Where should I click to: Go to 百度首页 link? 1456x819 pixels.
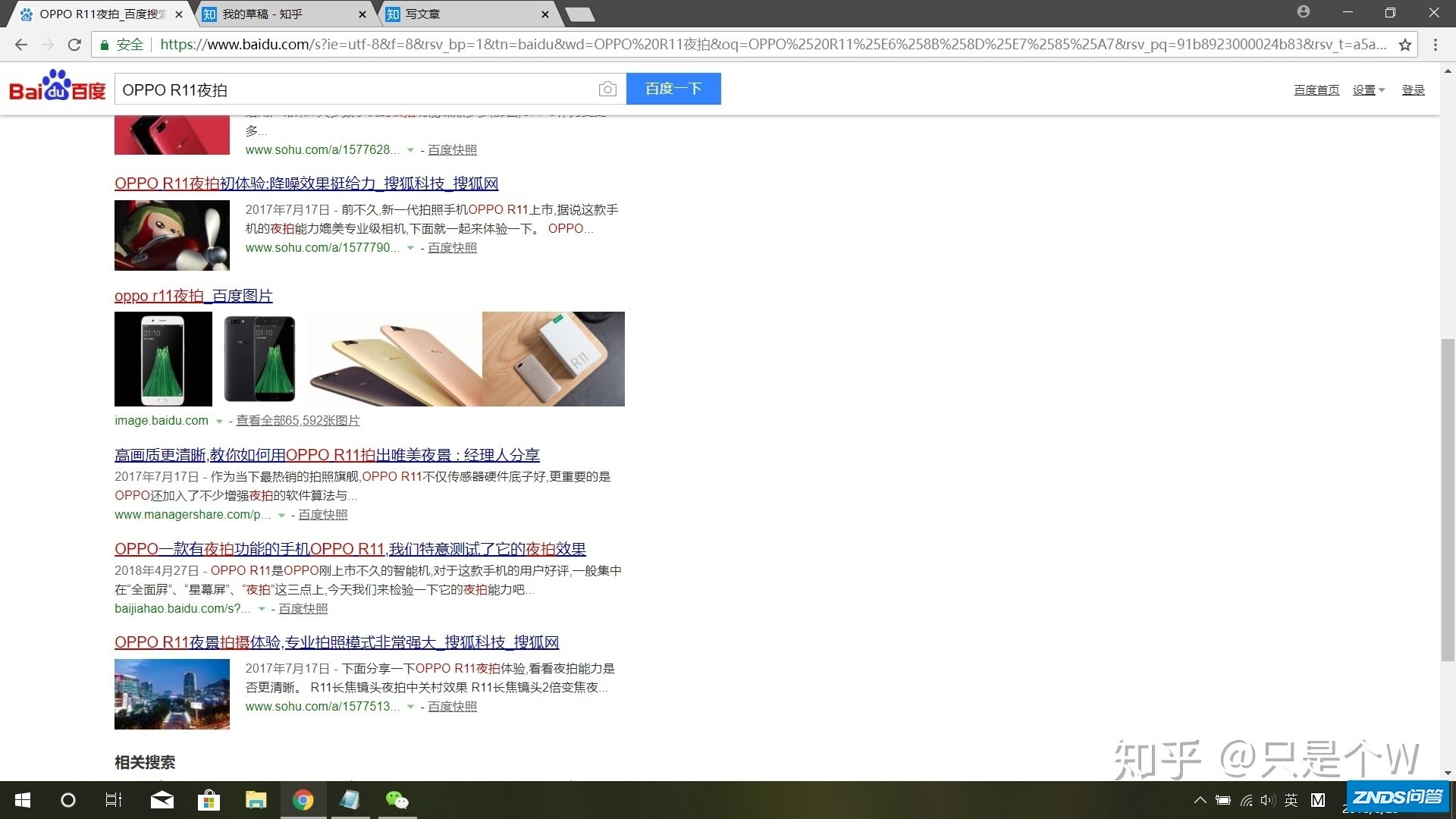[1316, 90]
